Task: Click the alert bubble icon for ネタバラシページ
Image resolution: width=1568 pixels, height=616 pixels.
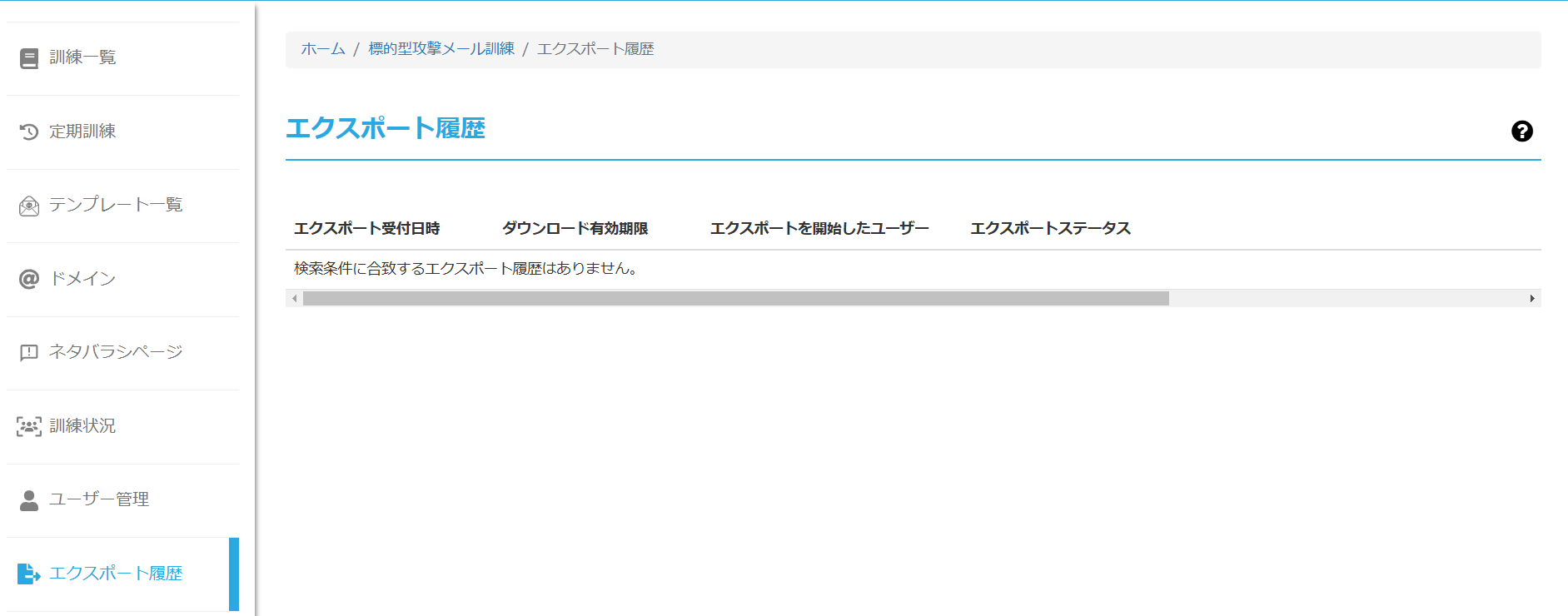Action: point(29,352)
